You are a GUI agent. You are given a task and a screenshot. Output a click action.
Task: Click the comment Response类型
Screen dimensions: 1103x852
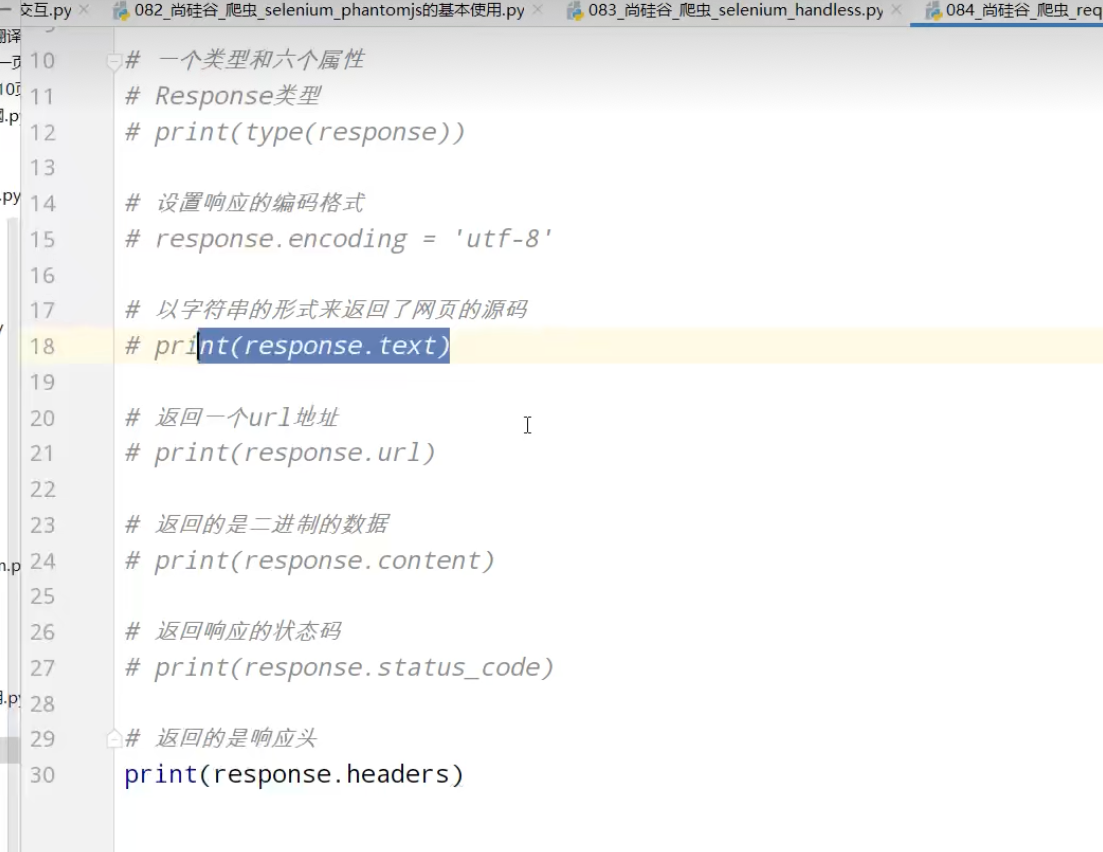click(x=223, y=96)
